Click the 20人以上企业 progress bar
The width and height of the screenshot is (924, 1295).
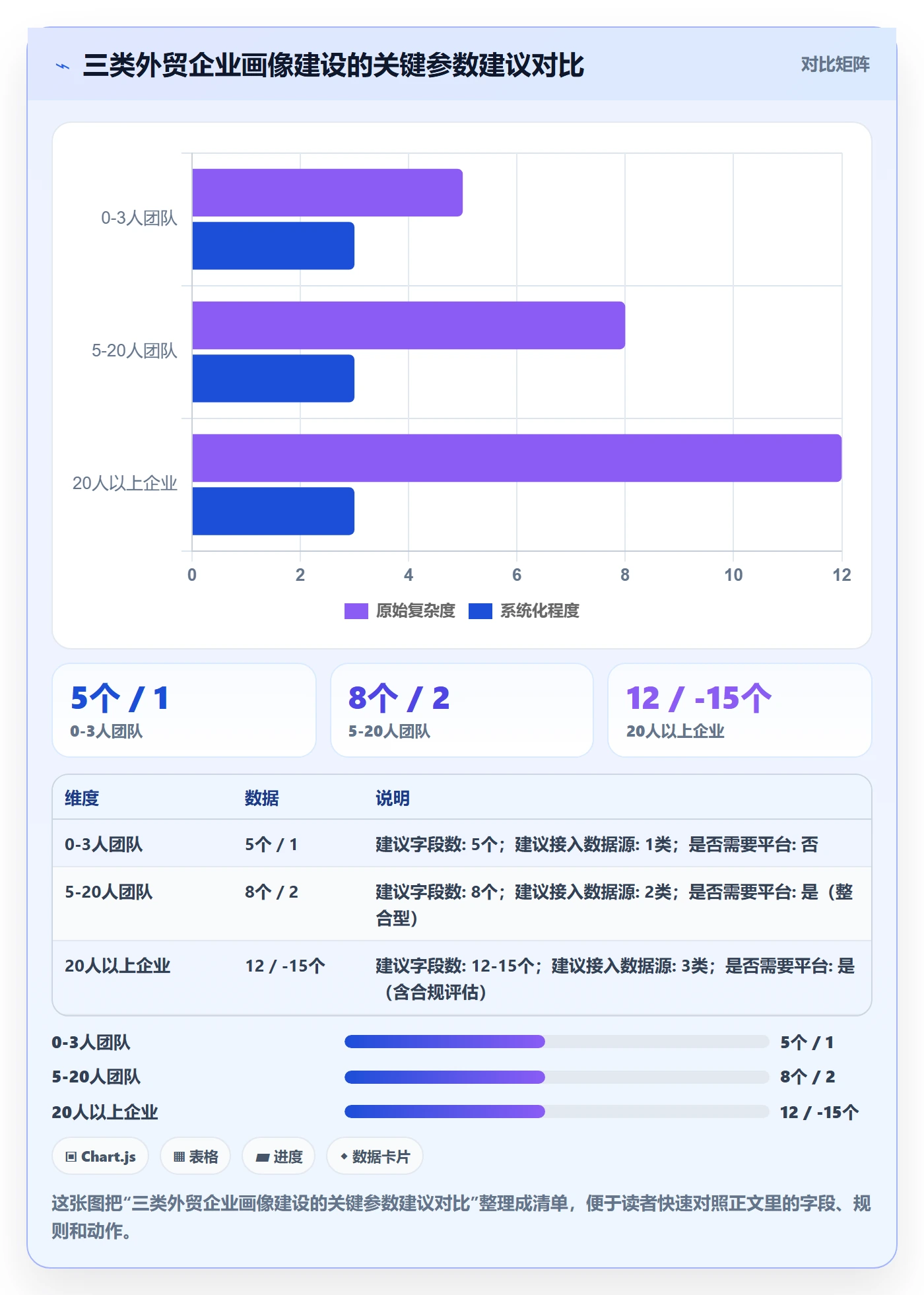(x=556, y=1112)
